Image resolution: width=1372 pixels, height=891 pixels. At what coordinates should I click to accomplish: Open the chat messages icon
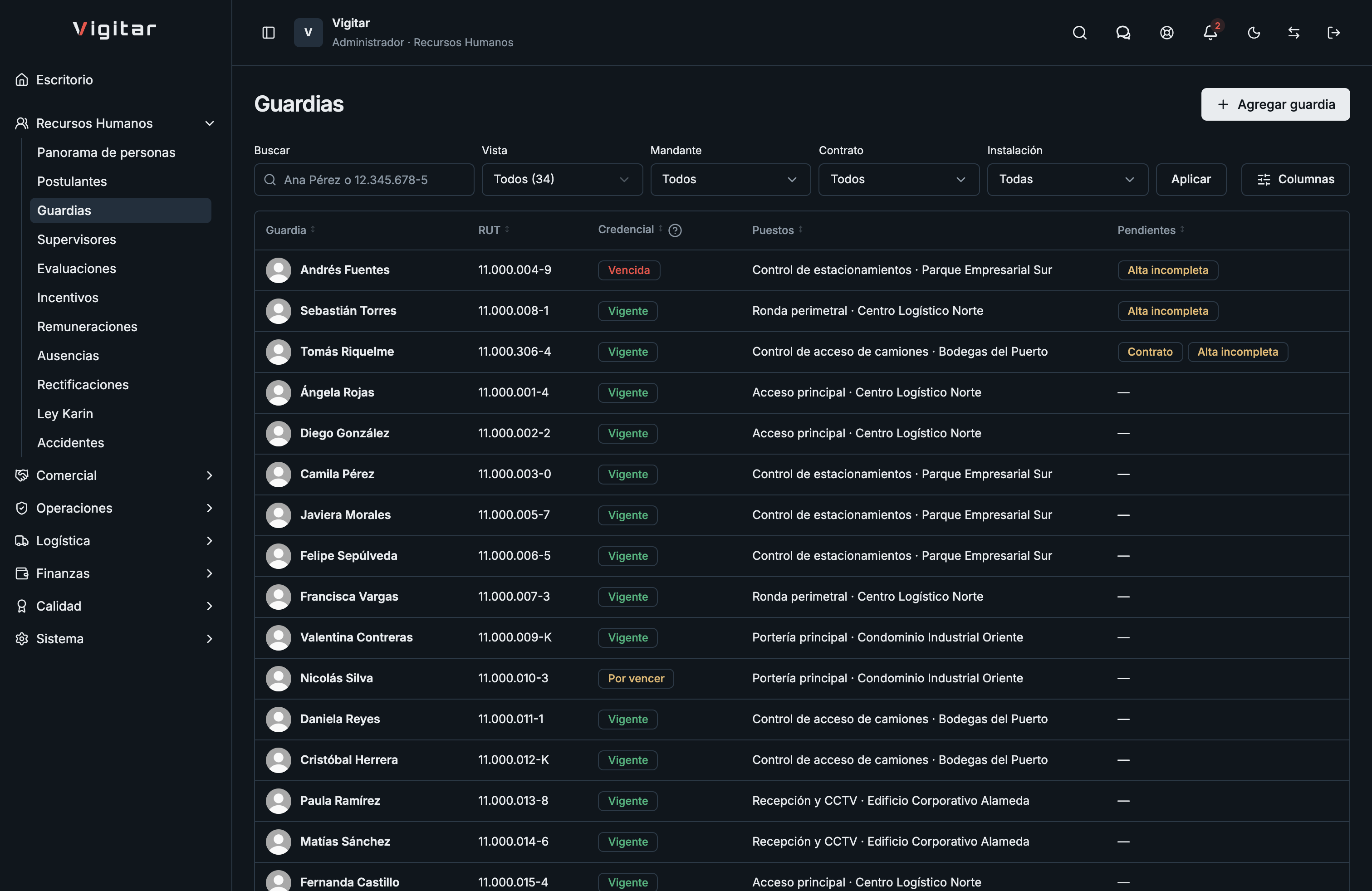coord(1123,33)
